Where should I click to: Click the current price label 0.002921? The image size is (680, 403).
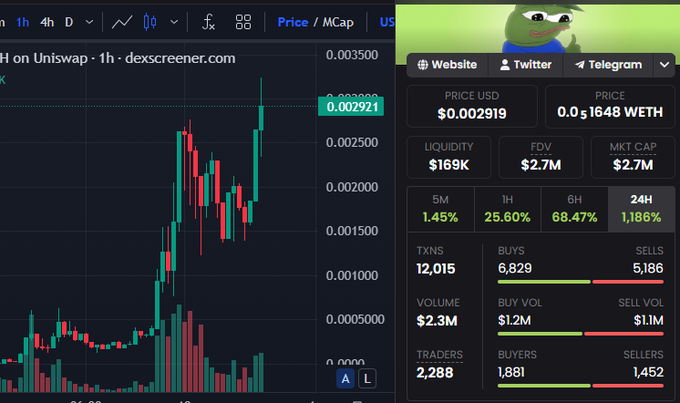[351, 107]
